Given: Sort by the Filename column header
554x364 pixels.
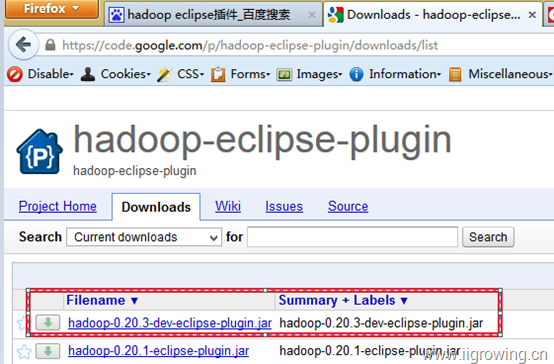Looking at the screenshot, I should point(102,300).
